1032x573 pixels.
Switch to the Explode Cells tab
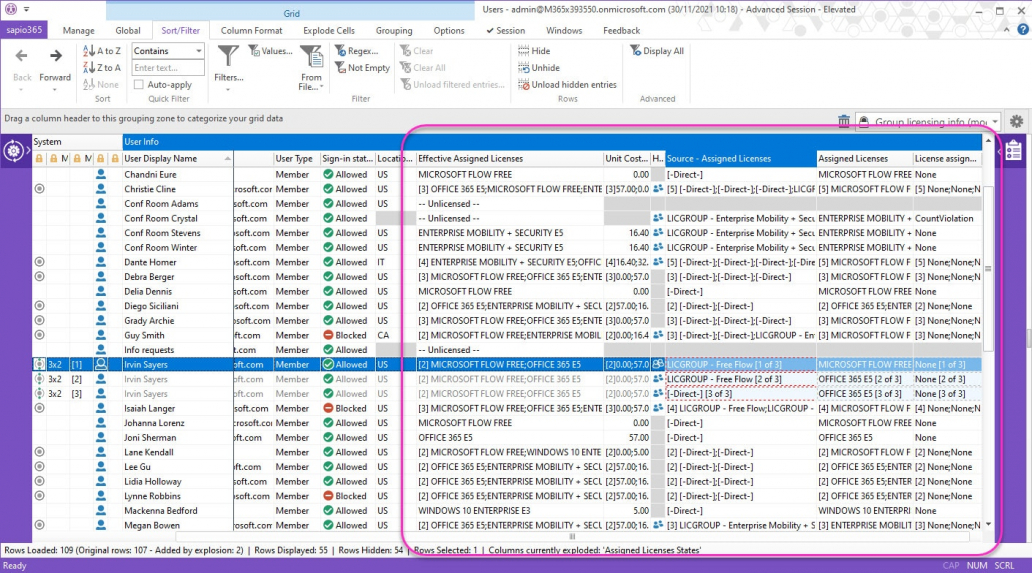pos(328,30)
